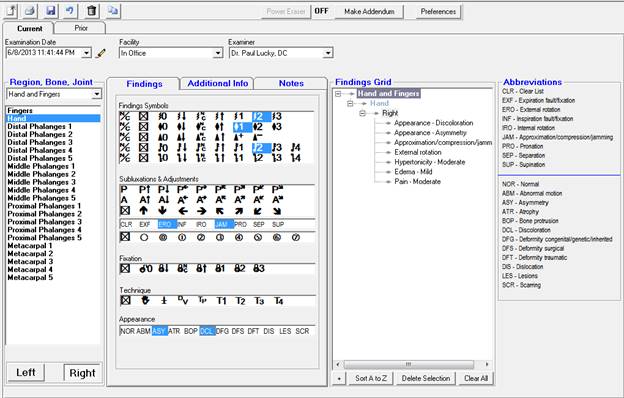
Task: Toggle the JAM jamming abbreviation
Action: point(224,224)
